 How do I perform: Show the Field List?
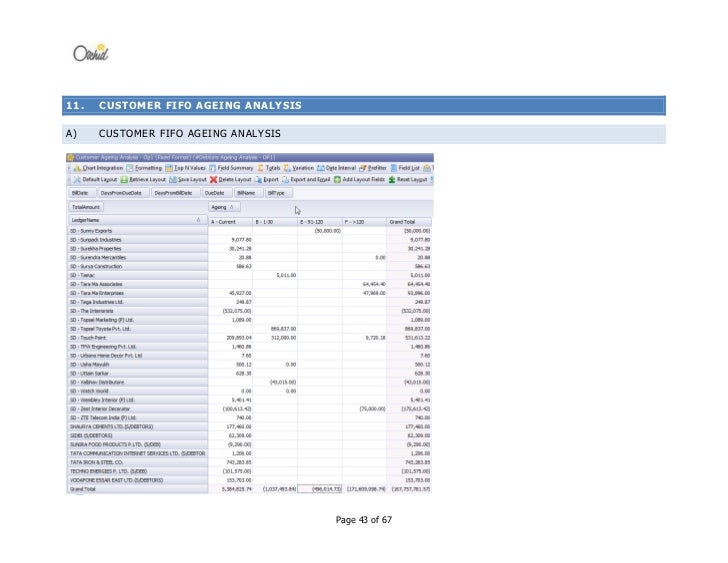pos(405,168)
